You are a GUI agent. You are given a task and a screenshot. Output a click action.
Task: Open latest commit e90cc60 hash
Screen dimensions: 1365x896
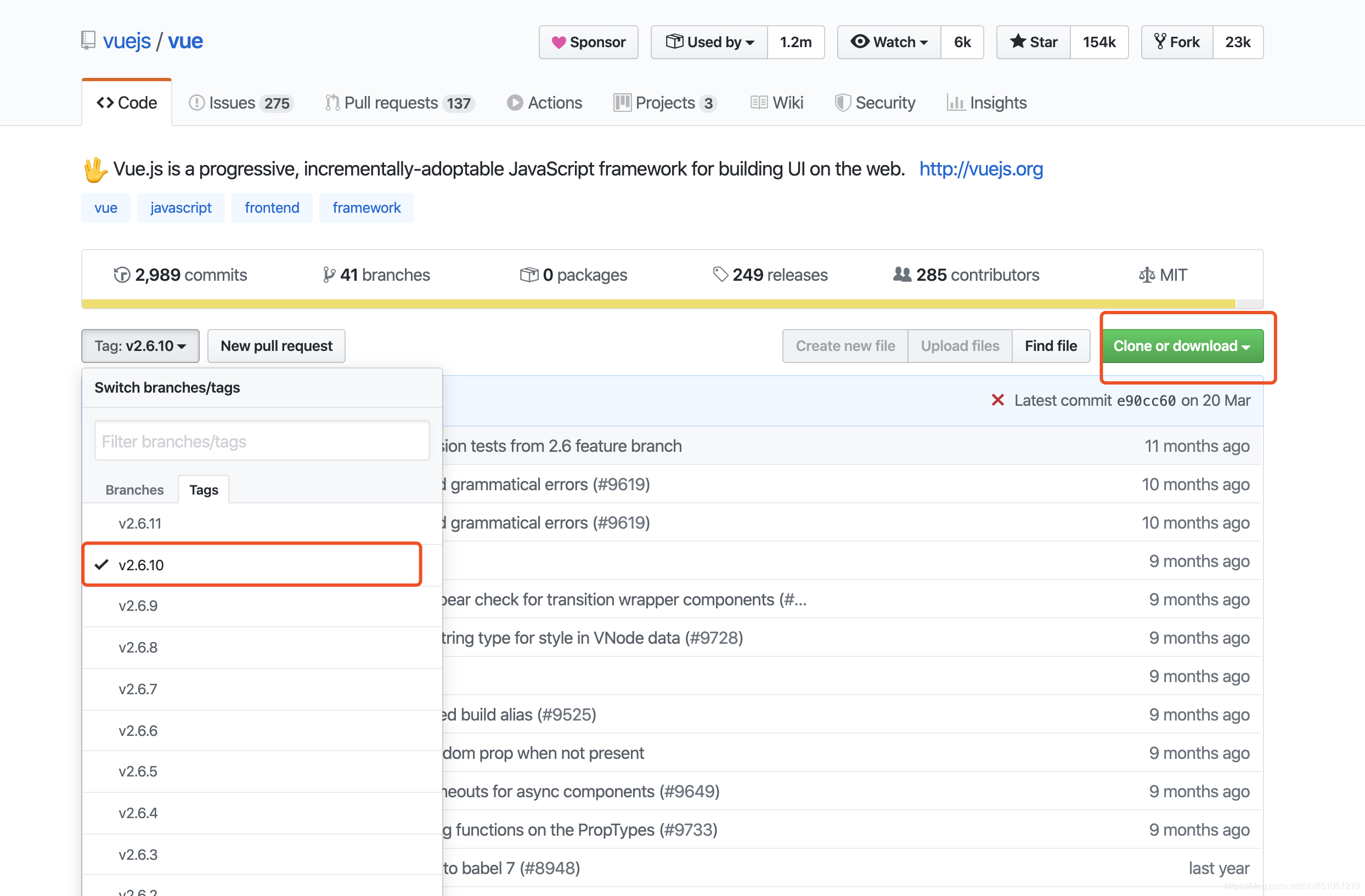(1146, 401)
